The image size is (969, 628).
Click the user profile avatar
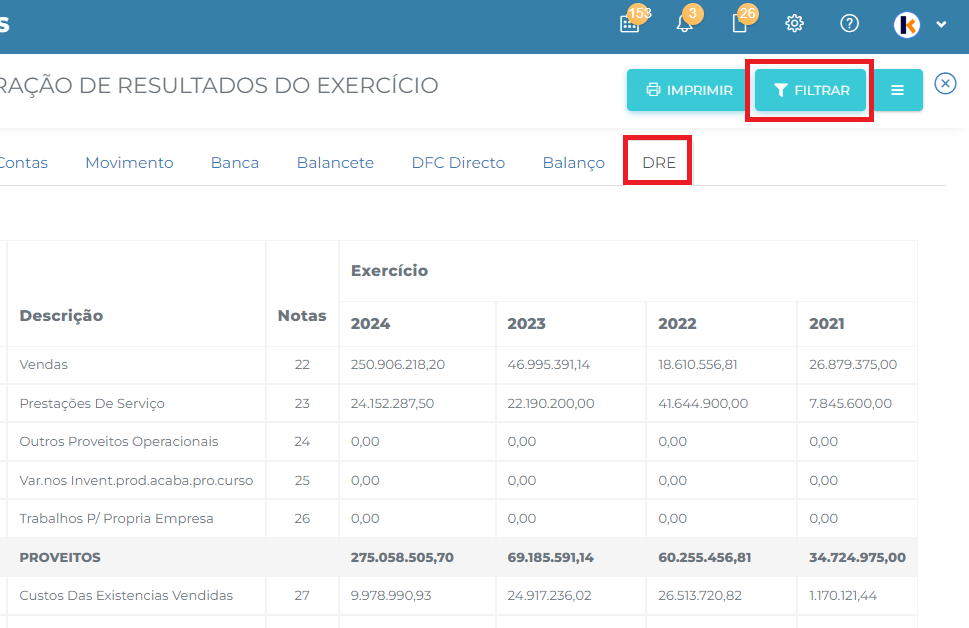coord(907,25)
